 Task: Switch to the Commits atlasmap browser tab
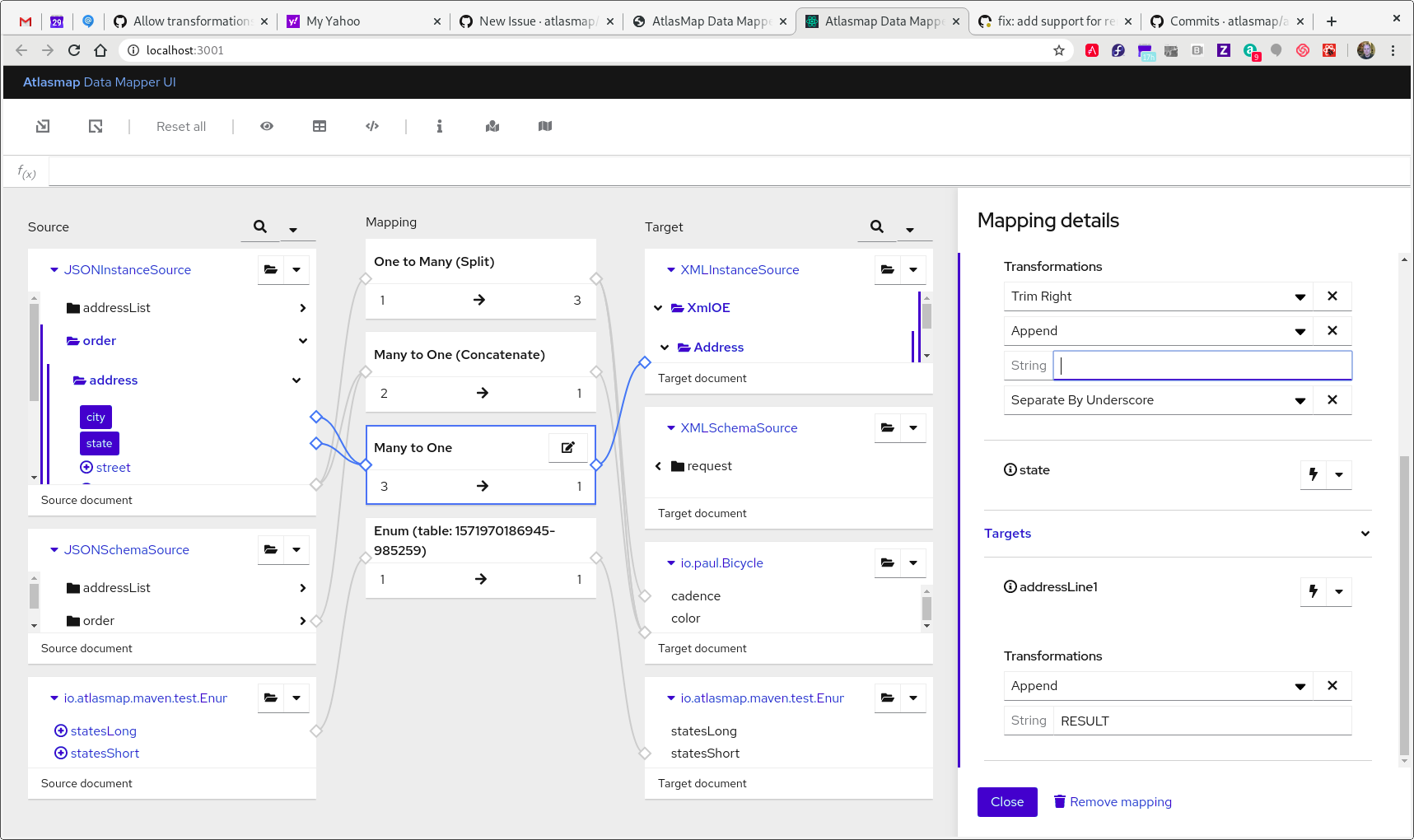click(x=1227, y=21)
